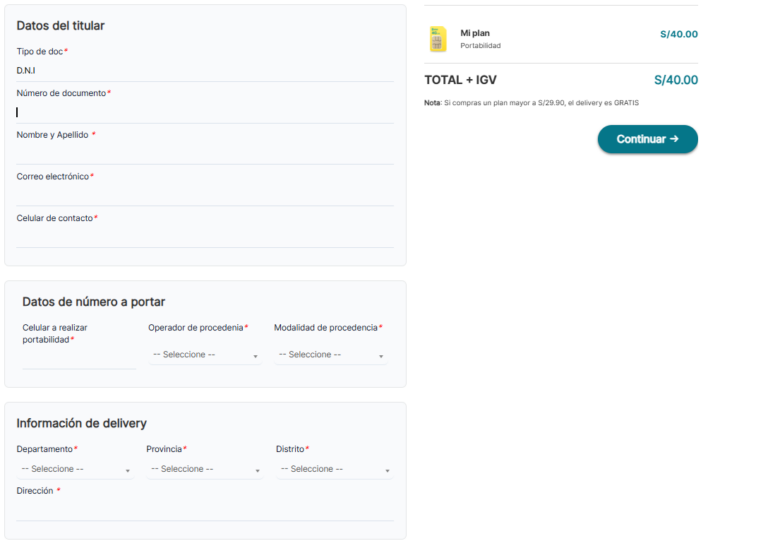768x541 pixels.
Task: Expand the Departamento dropdown
Action: [75, 469]
